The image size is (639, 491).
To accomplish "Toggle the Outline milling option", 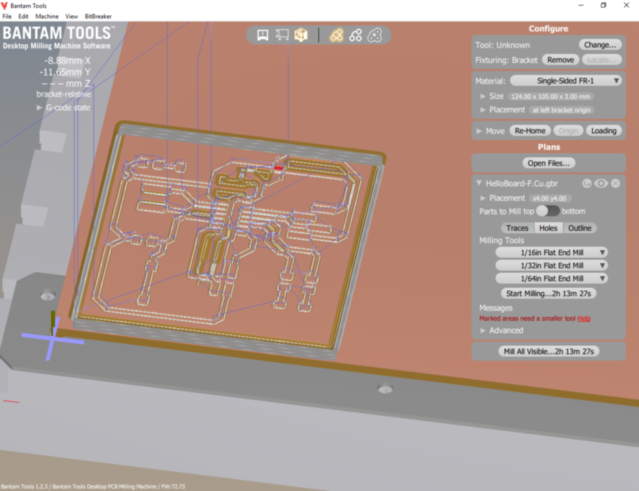I will (x=580, y=228).
